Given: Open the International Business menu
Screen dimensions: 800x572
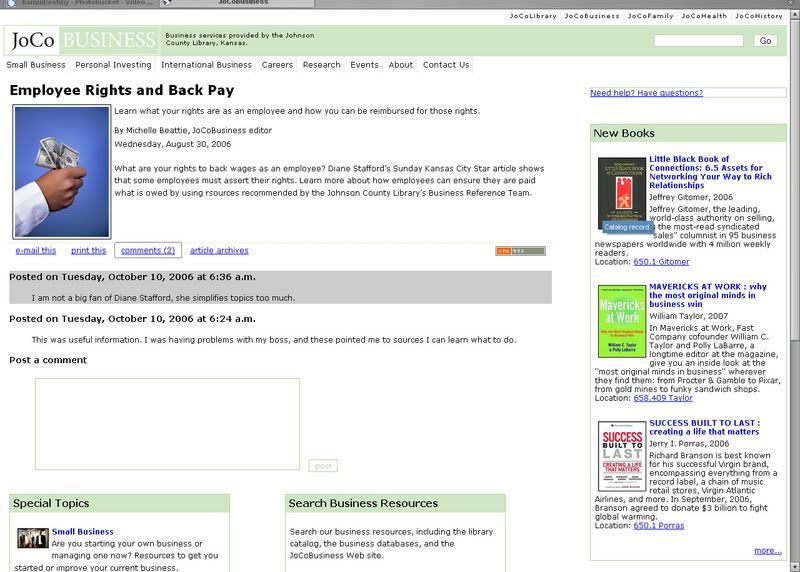Looking at the screenshot, I should [x=206, y=65].
